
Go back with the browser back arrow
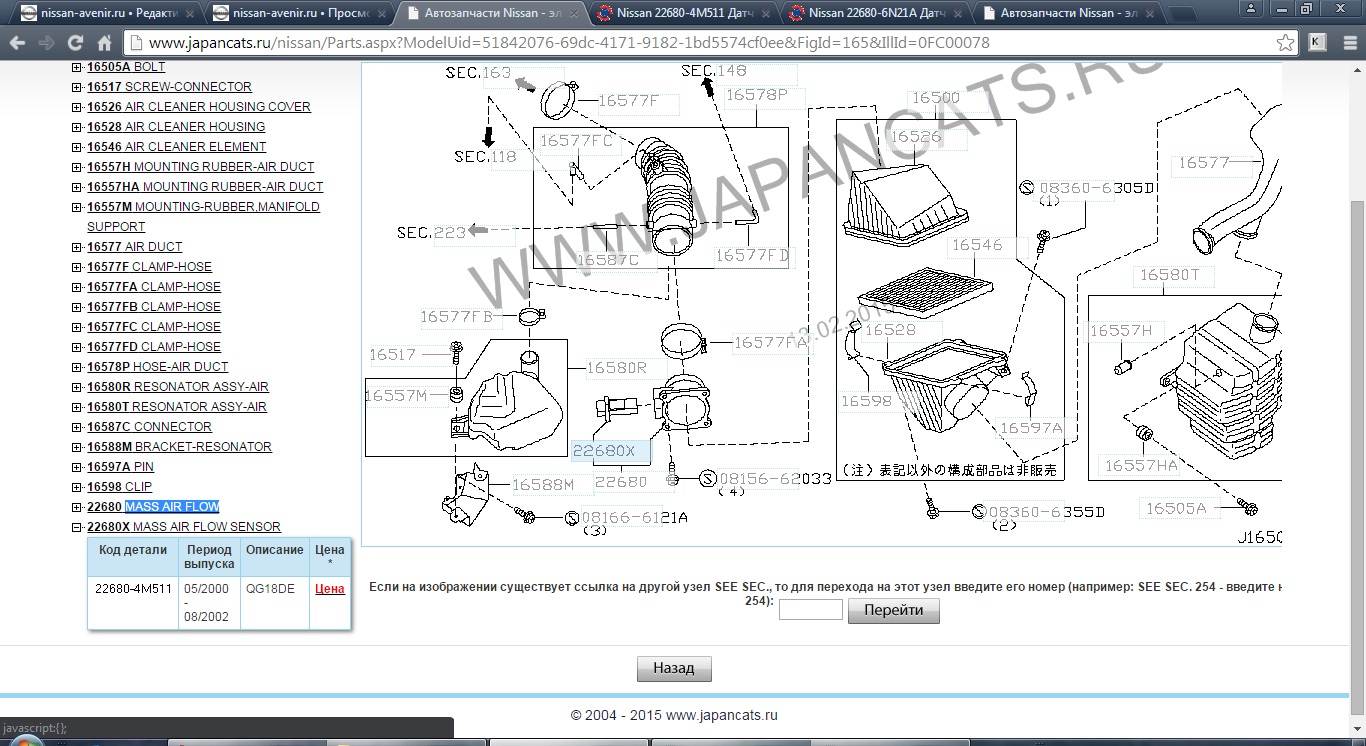(18, 43)
